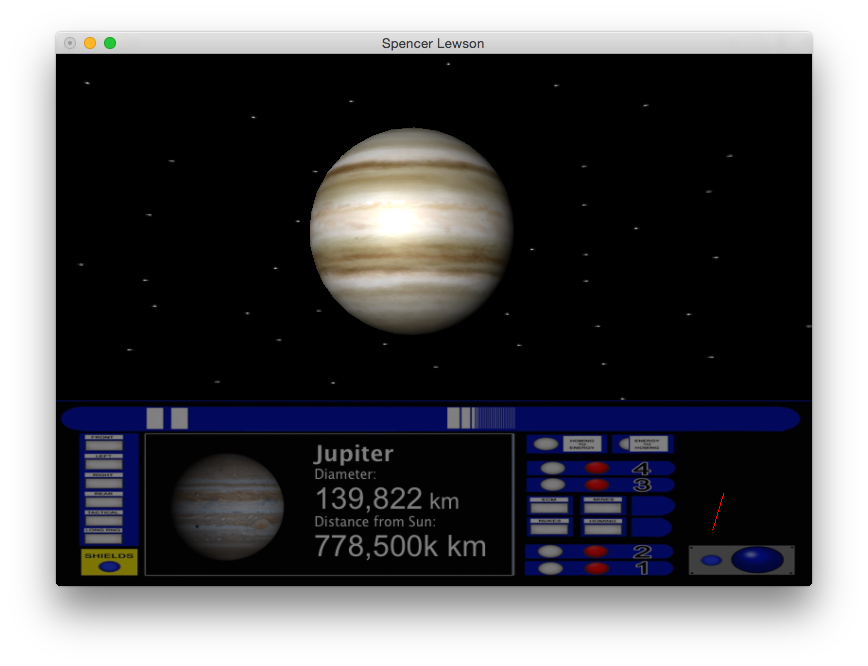The width and height of the screenshot is (868, 666).
Task: Click the gray oval in row 2
Action: (550, 551)
